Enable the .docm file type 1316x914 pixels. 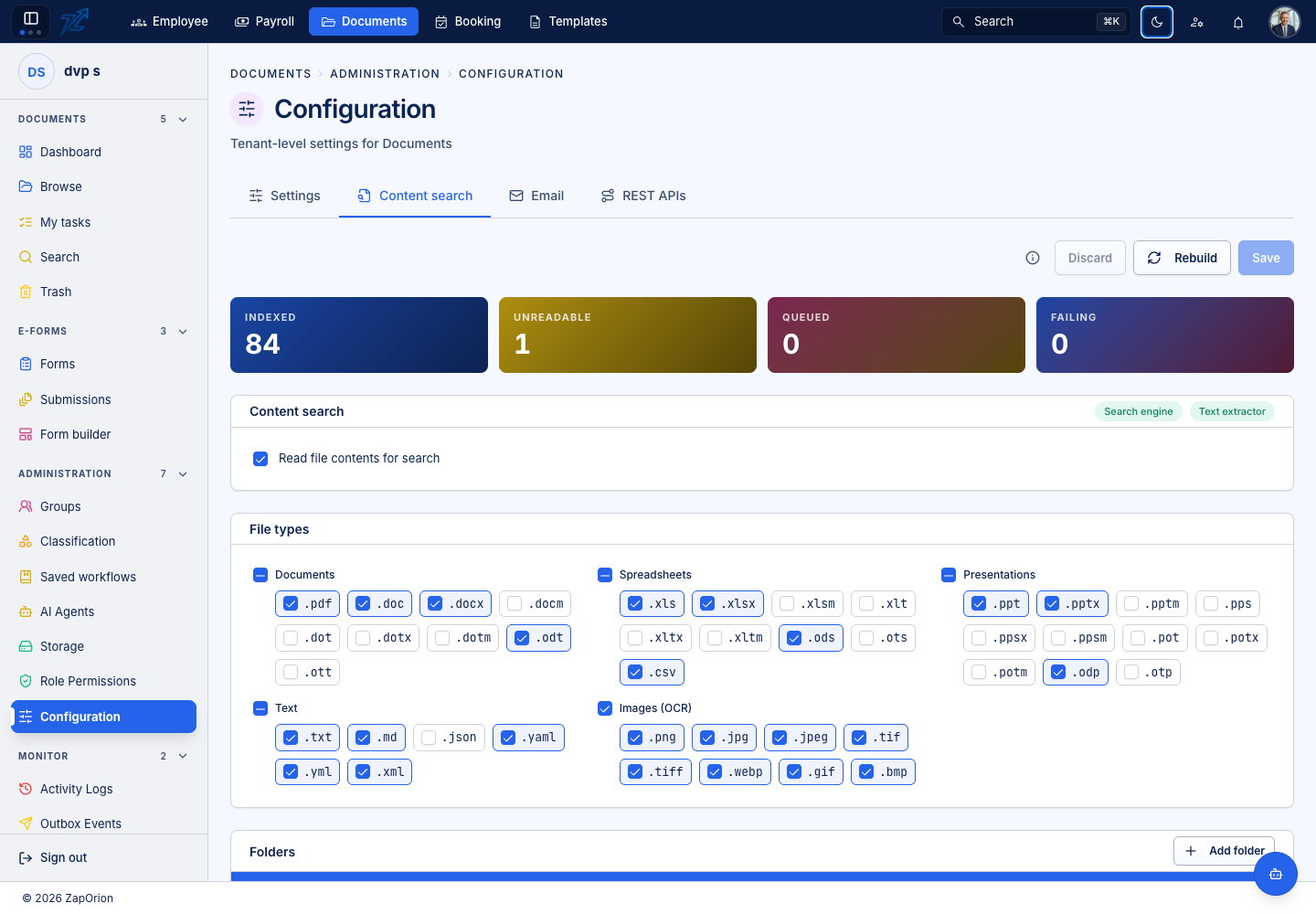(515, 603)
